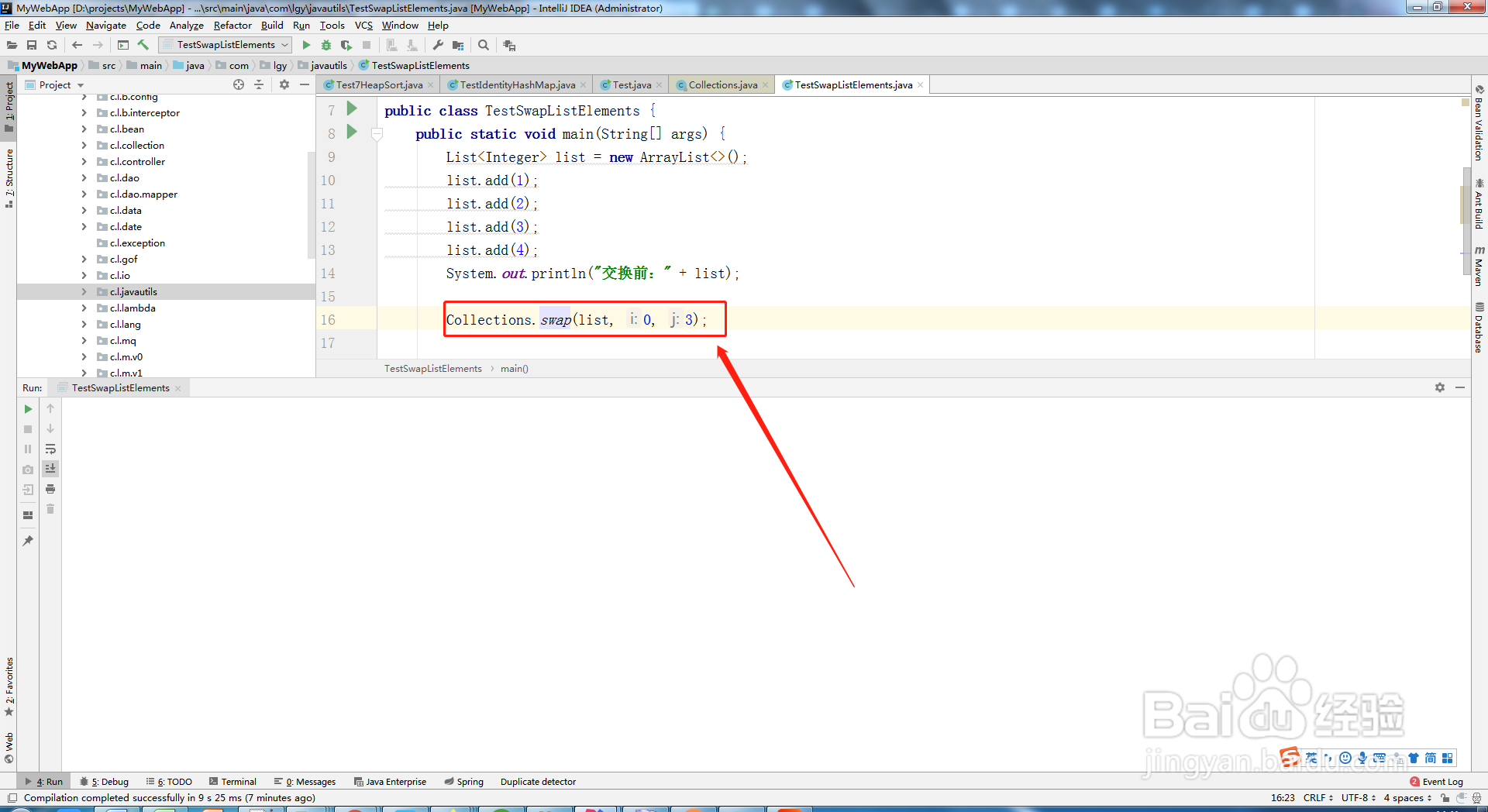Open the Spring tool window button
Screen dimensions: 1488x812
tap(464, 782)
